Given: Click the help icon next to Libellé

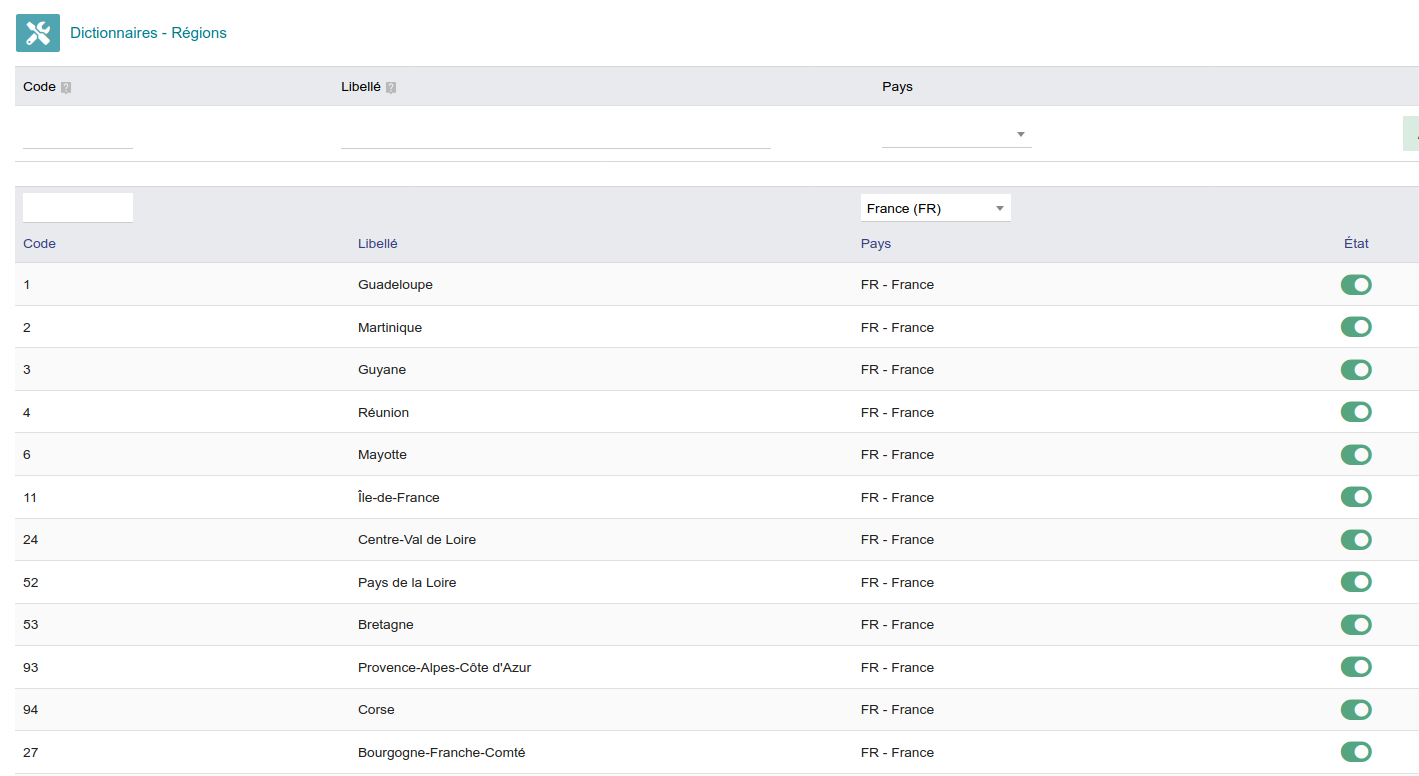Looking at the screenshot, I should pyautogui.click(x=391, y=88).
